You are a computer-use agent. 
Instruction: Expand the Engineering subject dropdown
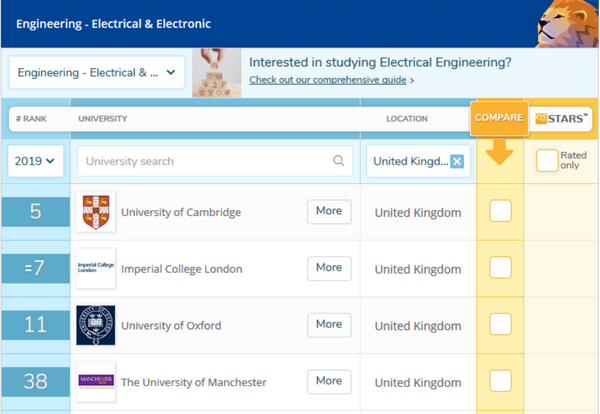(97, 72)
